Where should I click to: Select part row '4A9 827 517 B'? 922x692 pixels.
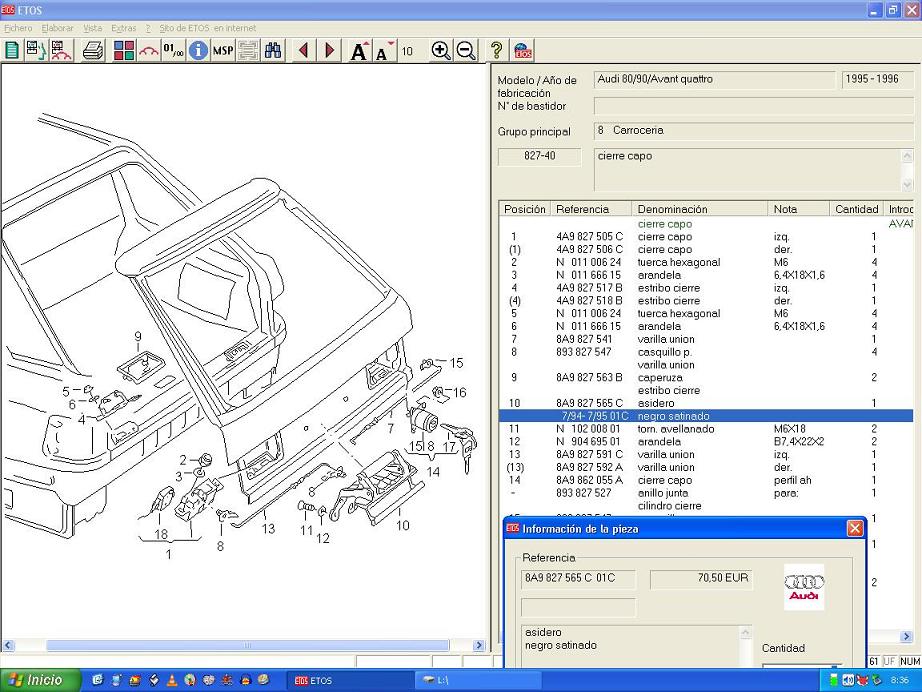(x=706, y=288)
